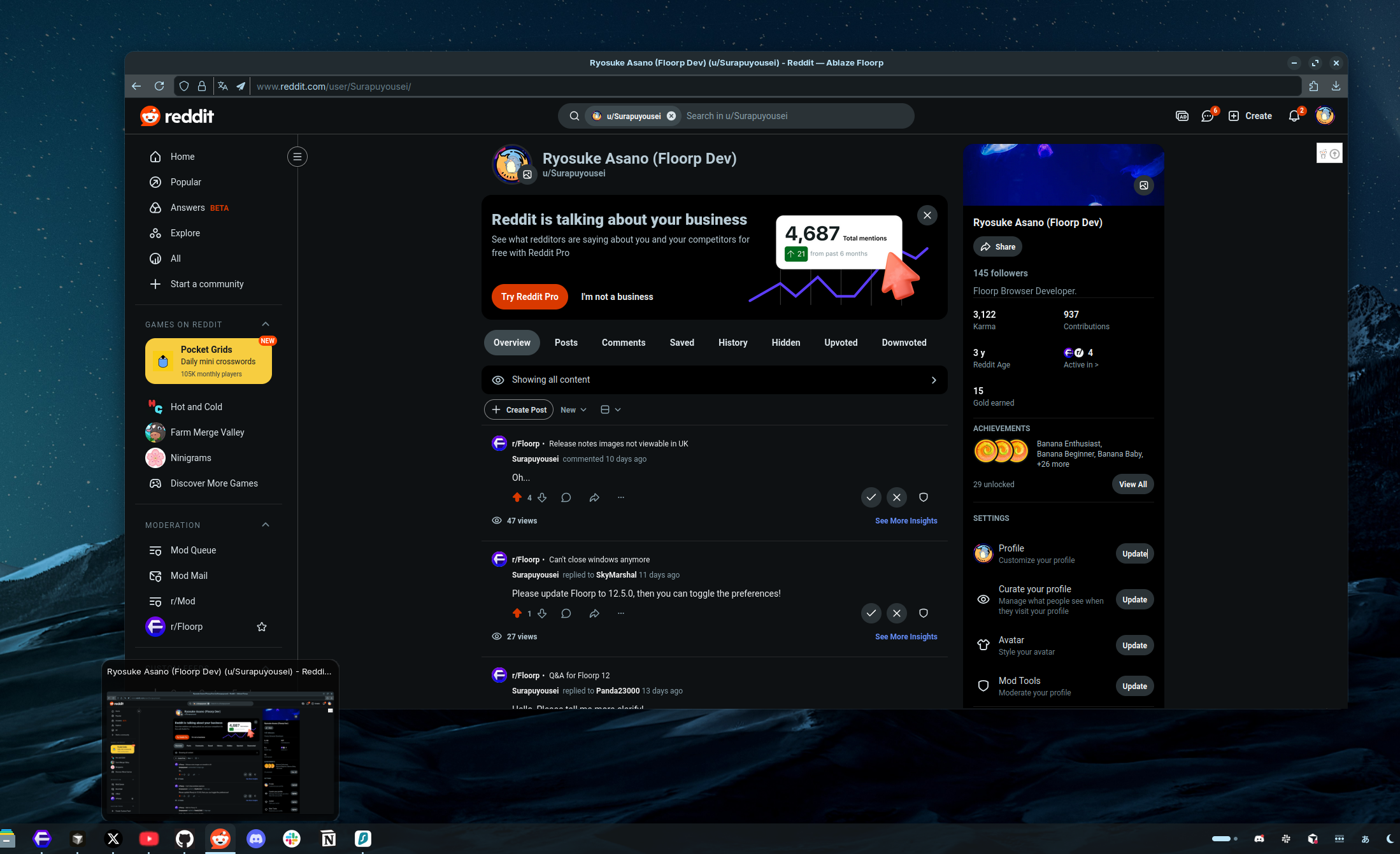The height and width of the screenshot is (854, 1400).
Task: Change the profile banner image via camera icon
Action: 1144,185
